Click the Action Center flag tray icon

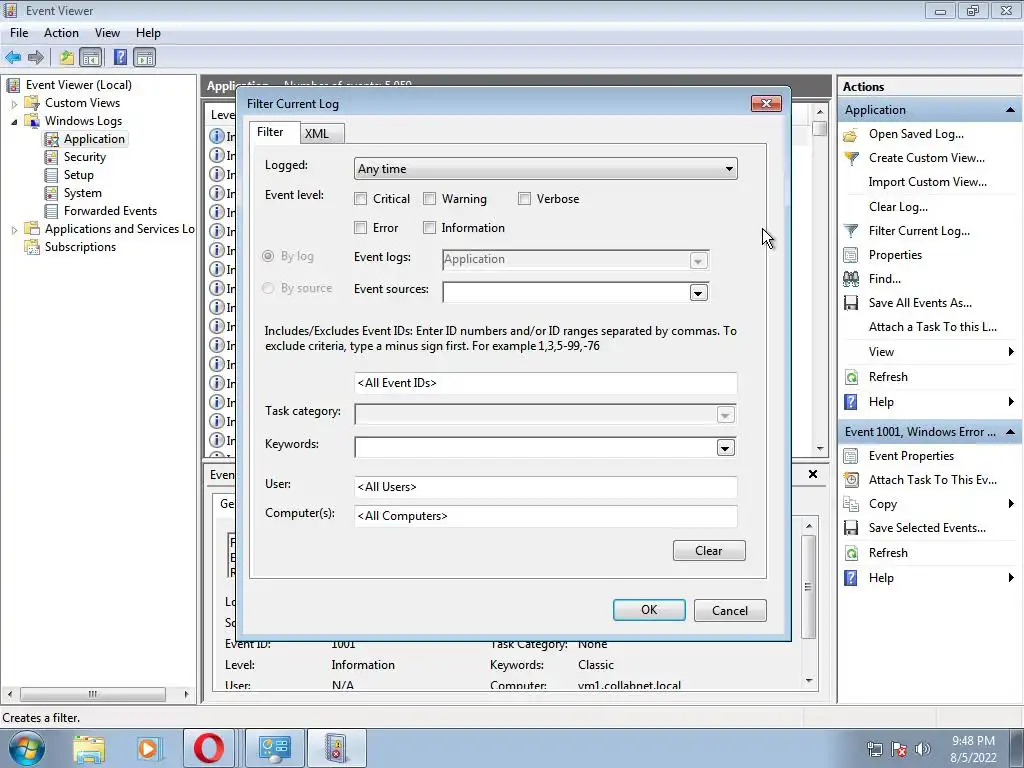[x=899, y=749]
